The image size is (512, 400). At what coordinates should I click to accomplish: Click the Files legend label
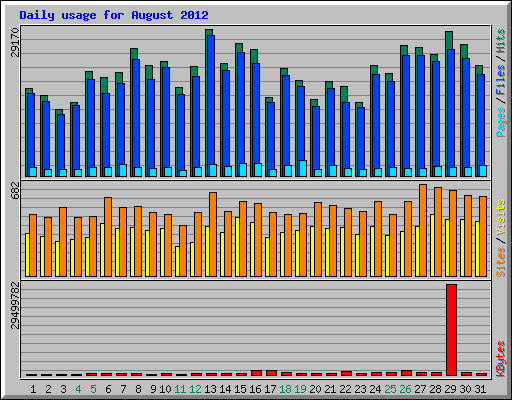click(x=500, y=79)
